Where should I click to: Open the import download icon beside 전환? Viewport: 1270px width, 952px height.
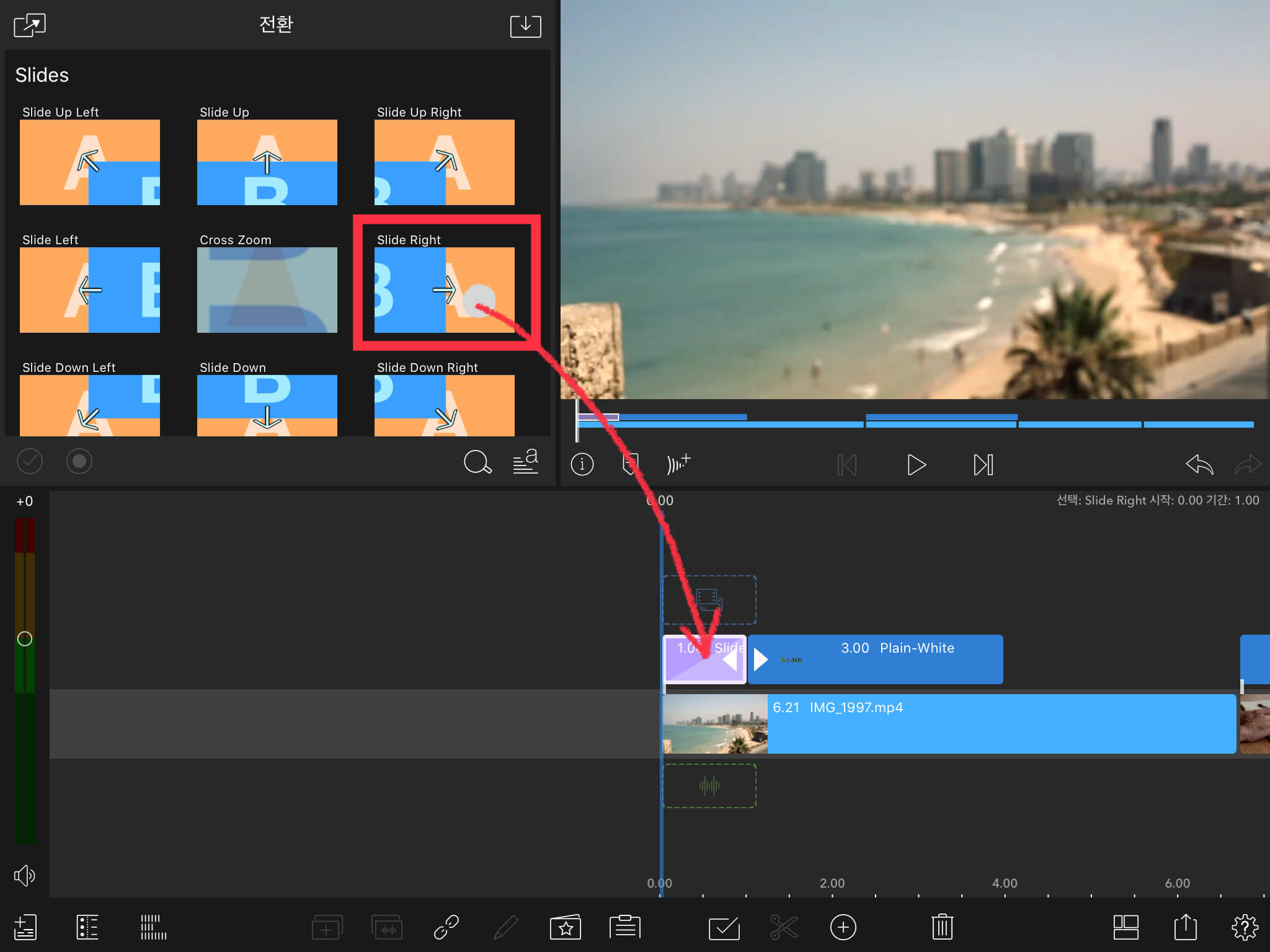525,26
